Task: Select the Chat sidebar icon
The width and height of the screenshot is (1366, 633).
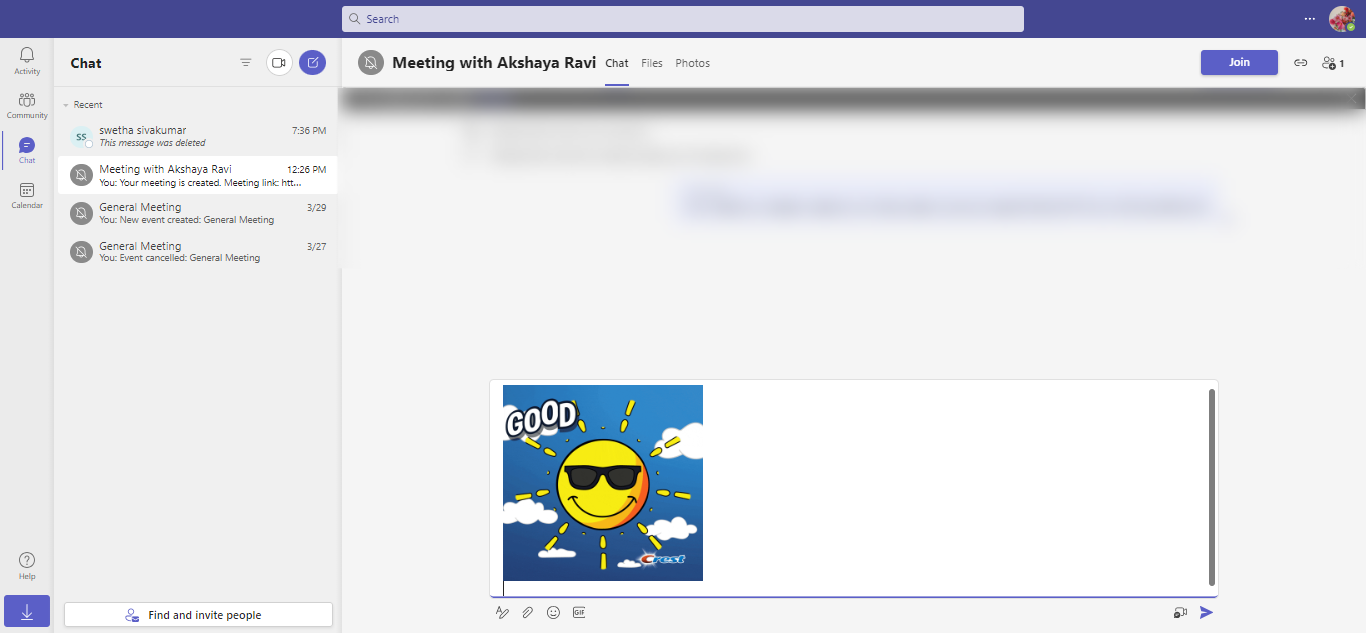Action: (x=27, y=150)
